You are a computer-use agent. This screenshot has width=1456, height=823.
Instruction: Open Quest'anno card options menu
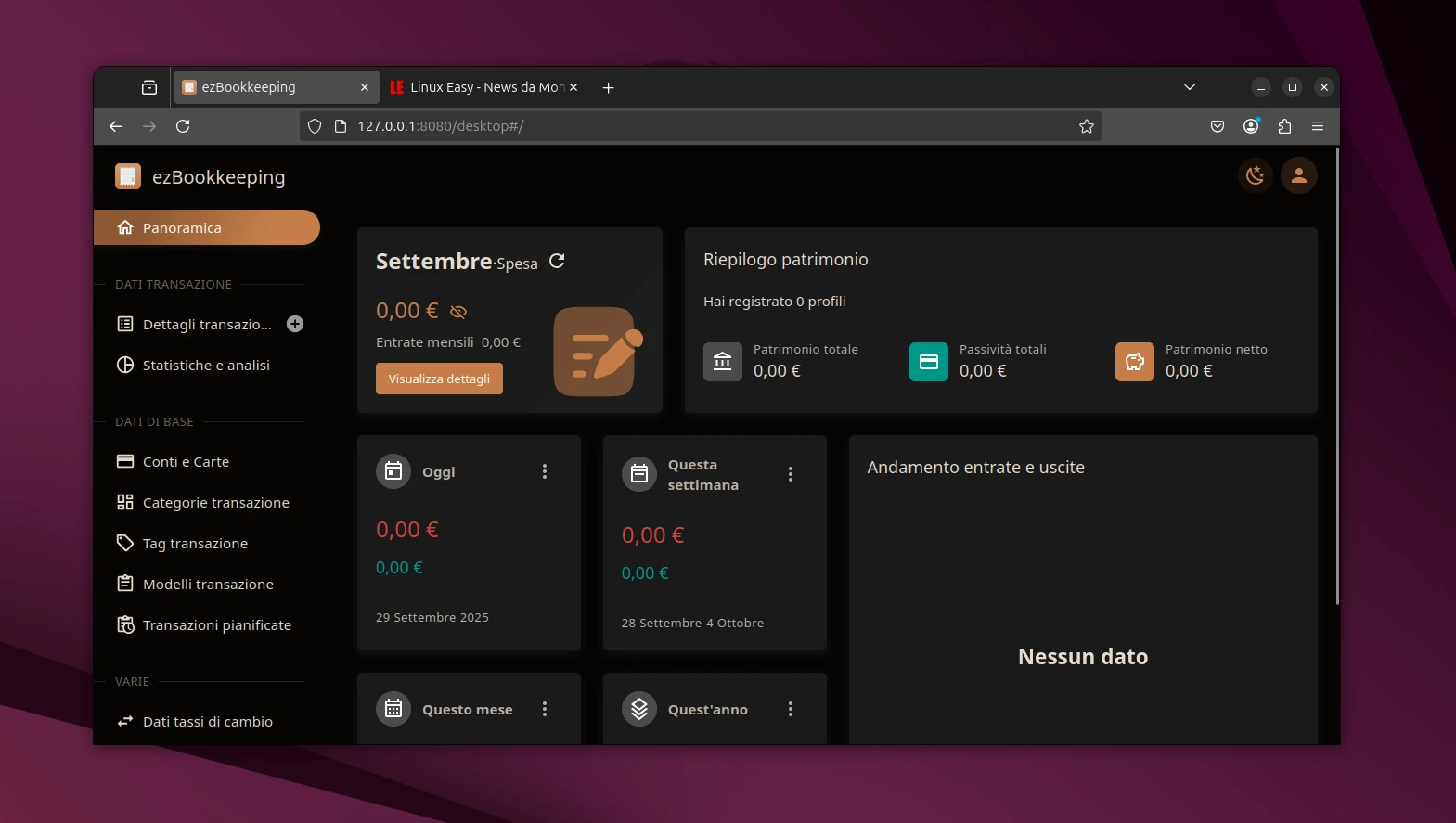click(x=791, y=709)
